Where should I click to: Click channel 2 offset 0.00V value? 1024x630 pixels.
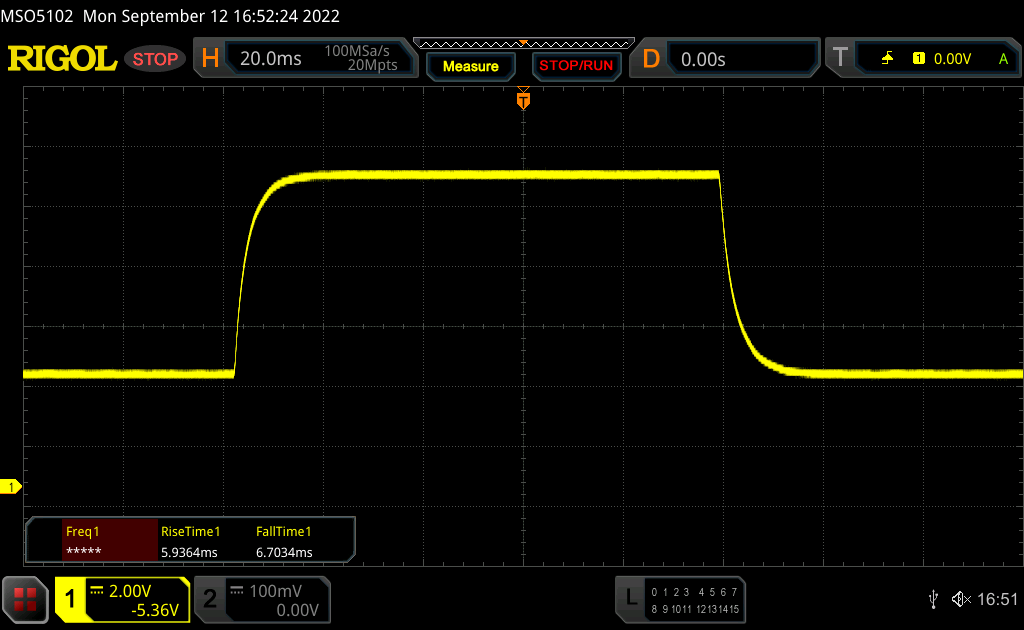click(x=297, y=610)
